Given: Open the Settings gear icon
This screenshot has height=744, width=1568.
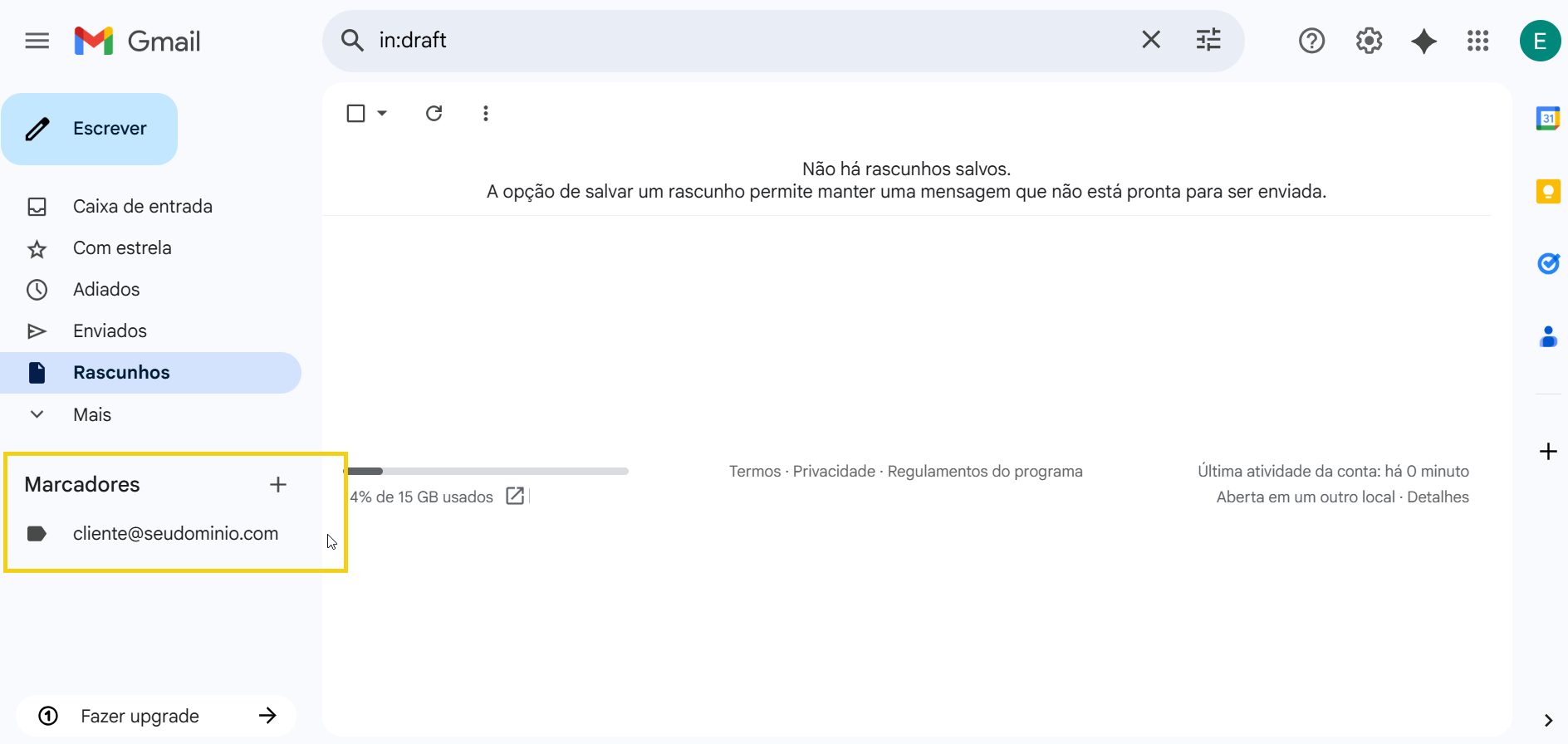Looking at the screenshot, I should pos(1369,41).
